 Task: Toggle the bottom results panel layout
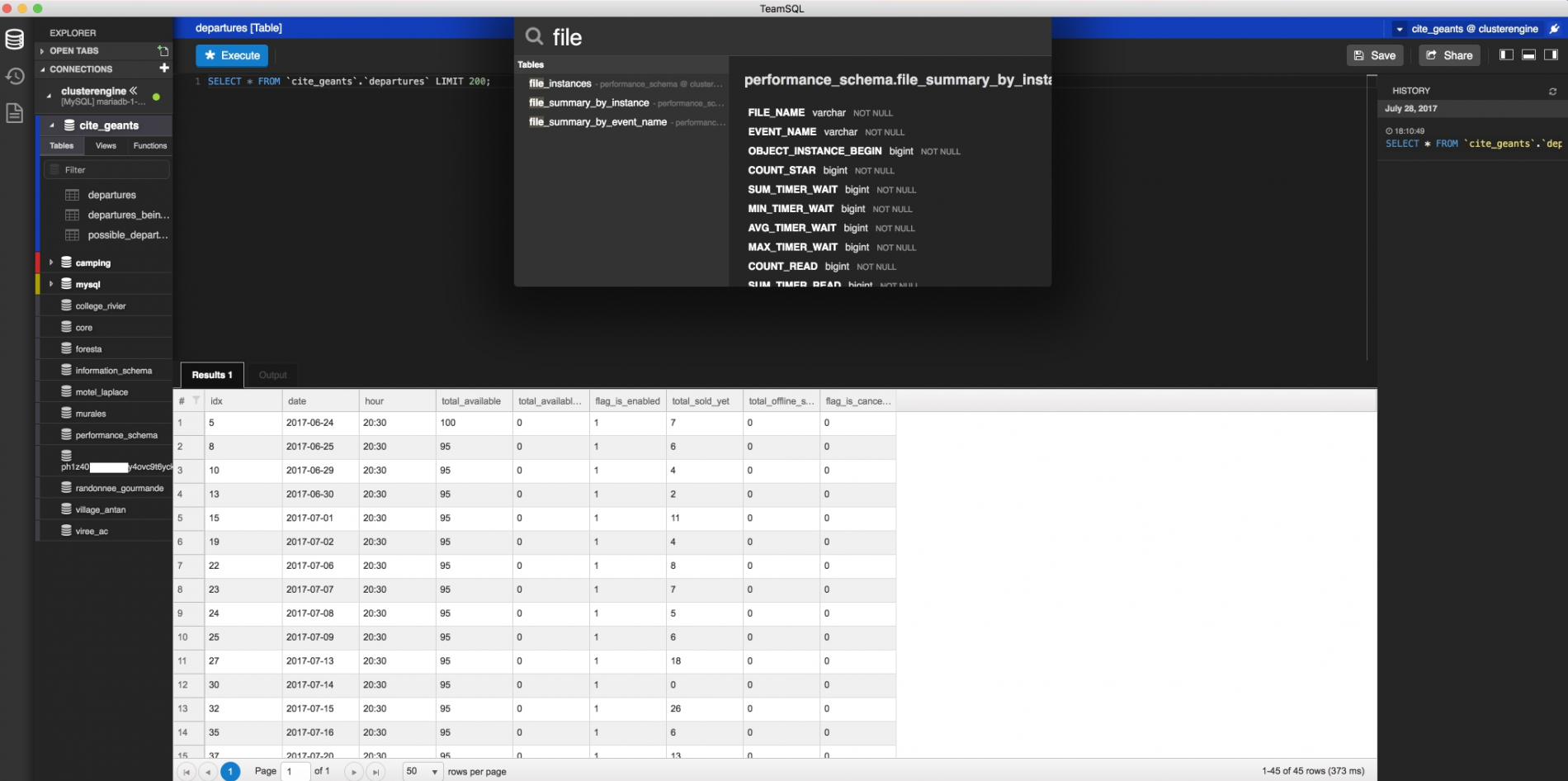point(1528,55)
